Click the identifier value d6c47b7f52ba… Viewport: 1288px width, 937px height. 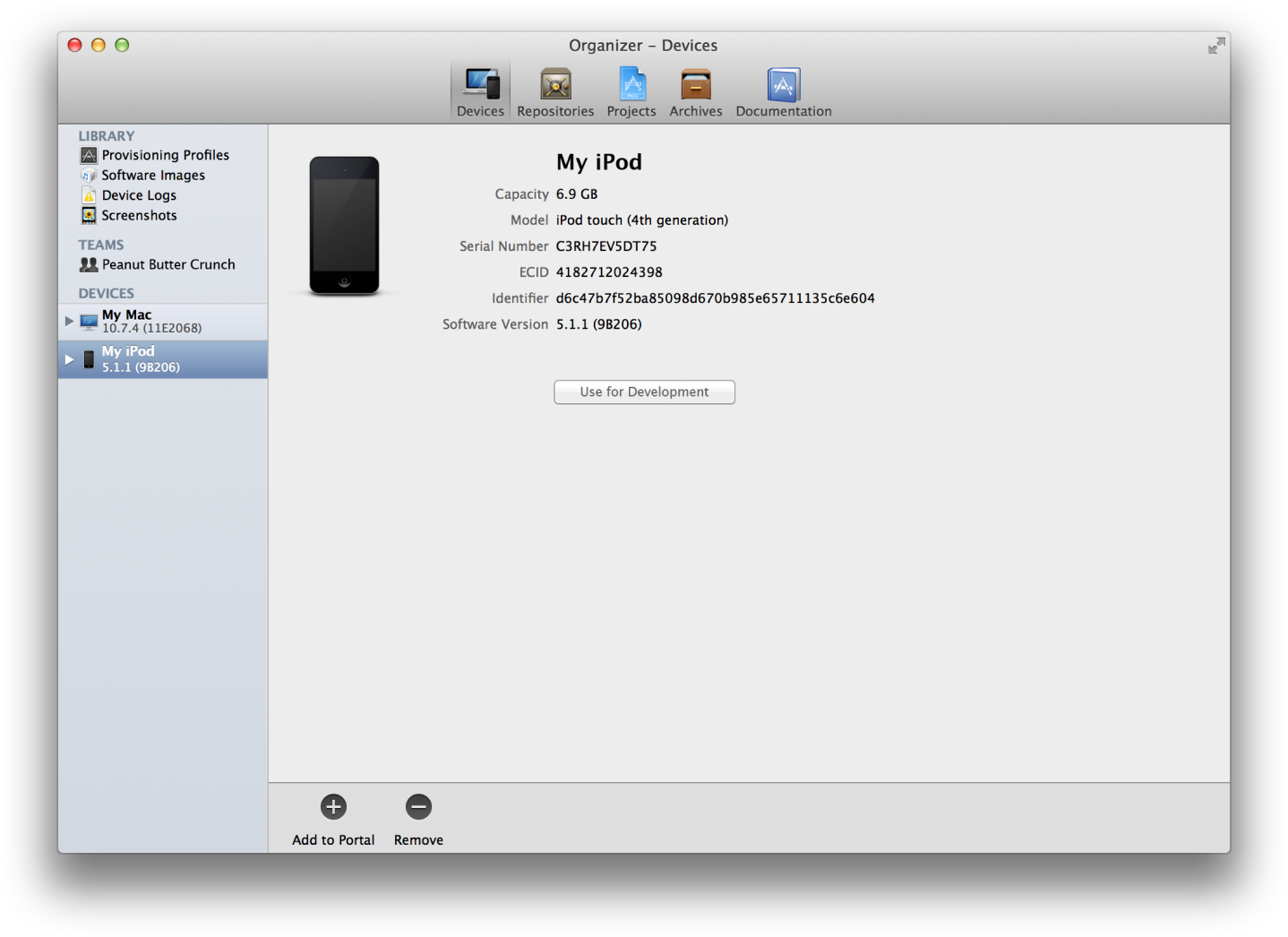pyautogui.click(x=715, y=298)
